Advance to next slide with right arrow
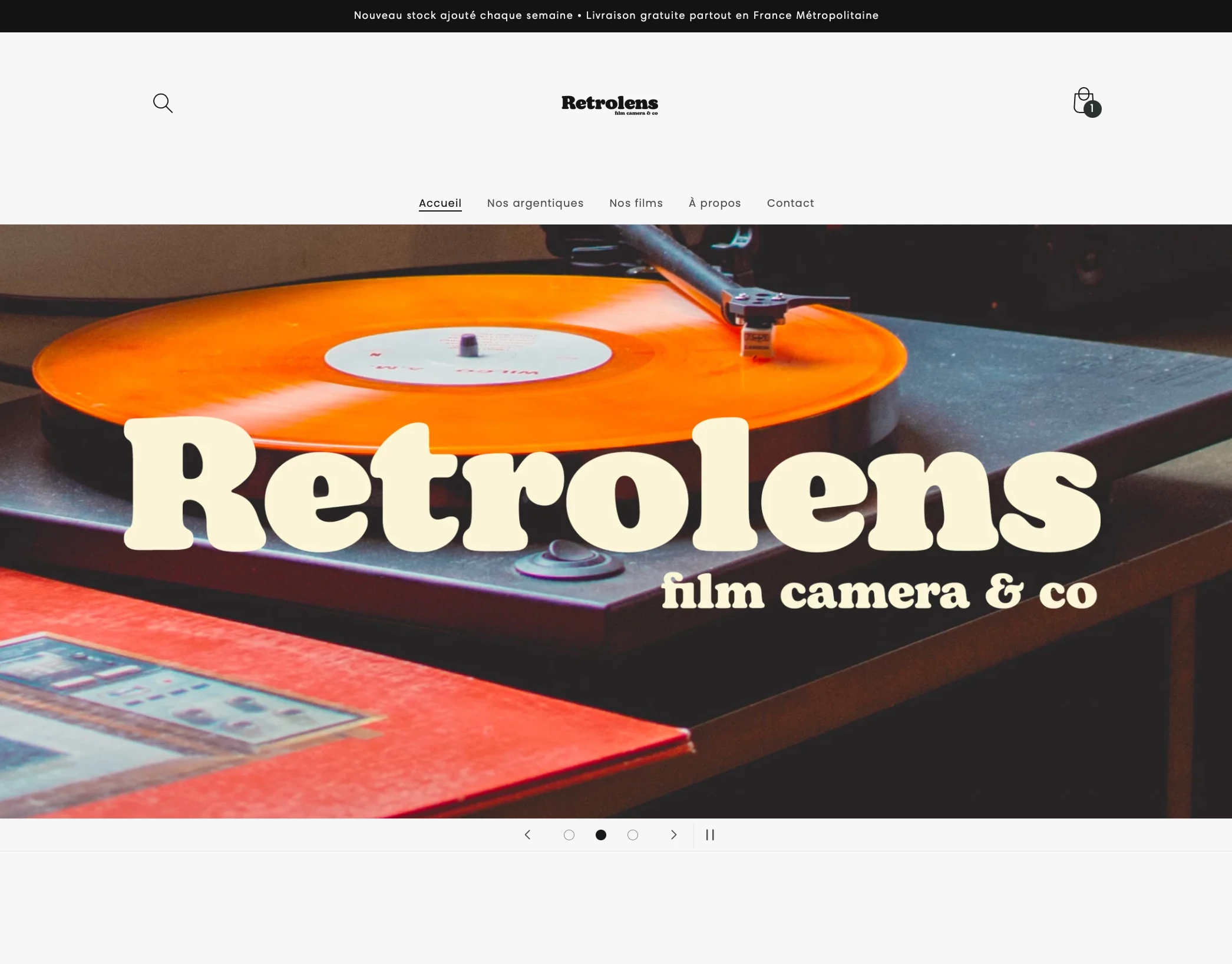 pos(673,834)
